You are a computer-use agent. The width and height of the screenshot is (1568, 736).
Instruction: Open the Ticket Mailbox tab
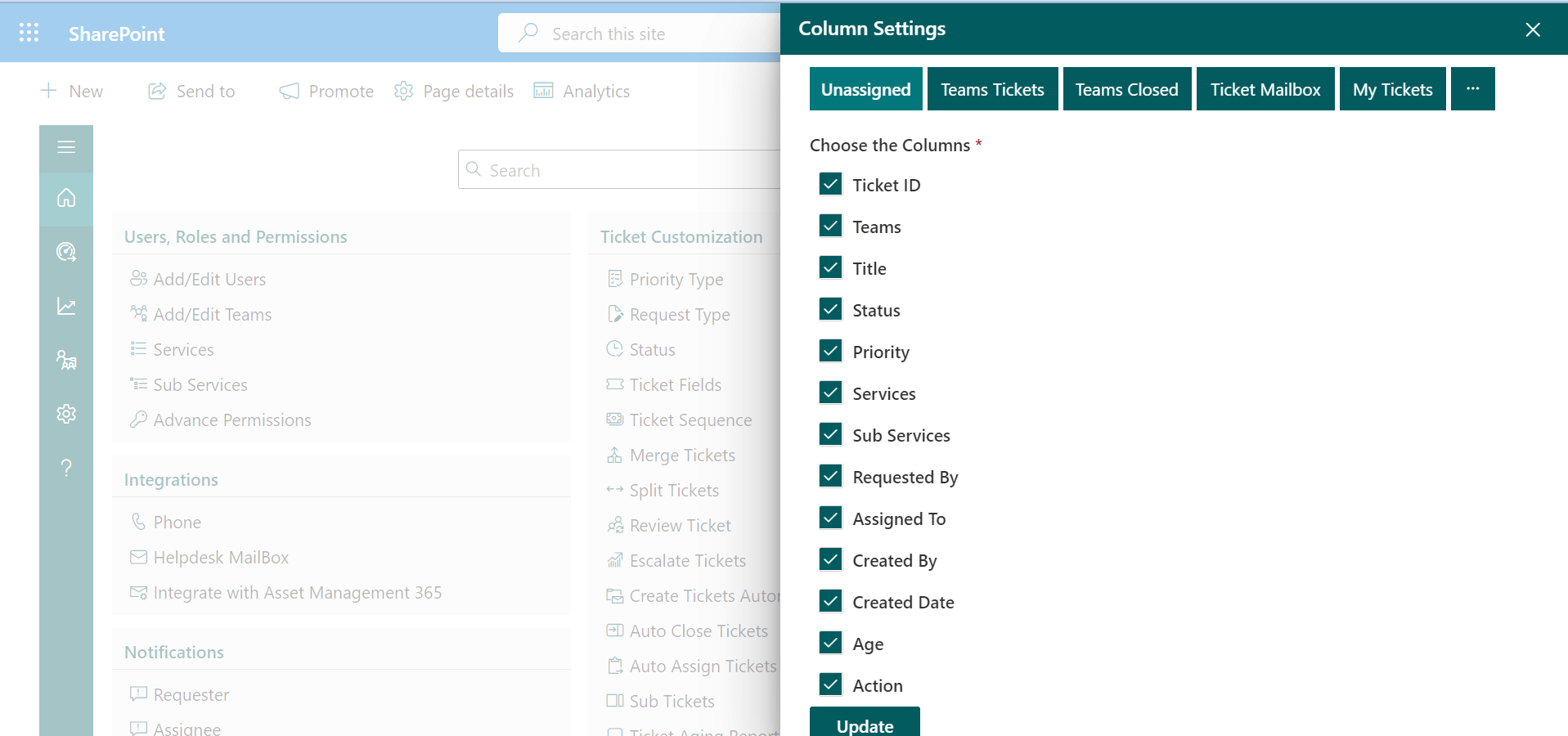pyautogui.click(x=1265, y=88)
